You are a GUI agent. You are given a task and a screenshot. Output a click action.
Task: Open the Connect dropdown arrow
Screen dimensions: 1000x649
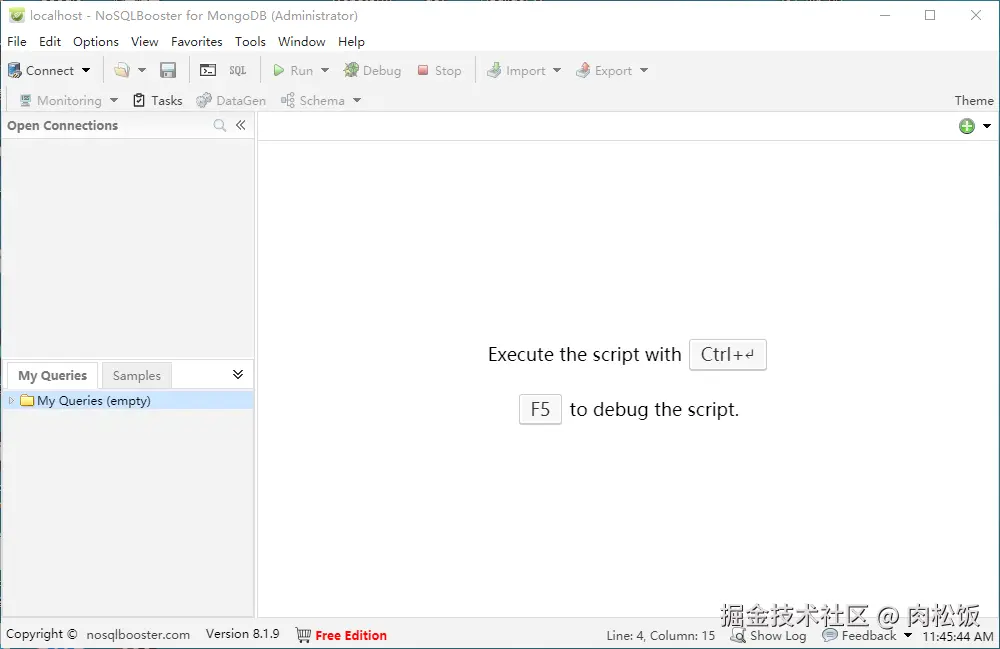coord(86,71)
